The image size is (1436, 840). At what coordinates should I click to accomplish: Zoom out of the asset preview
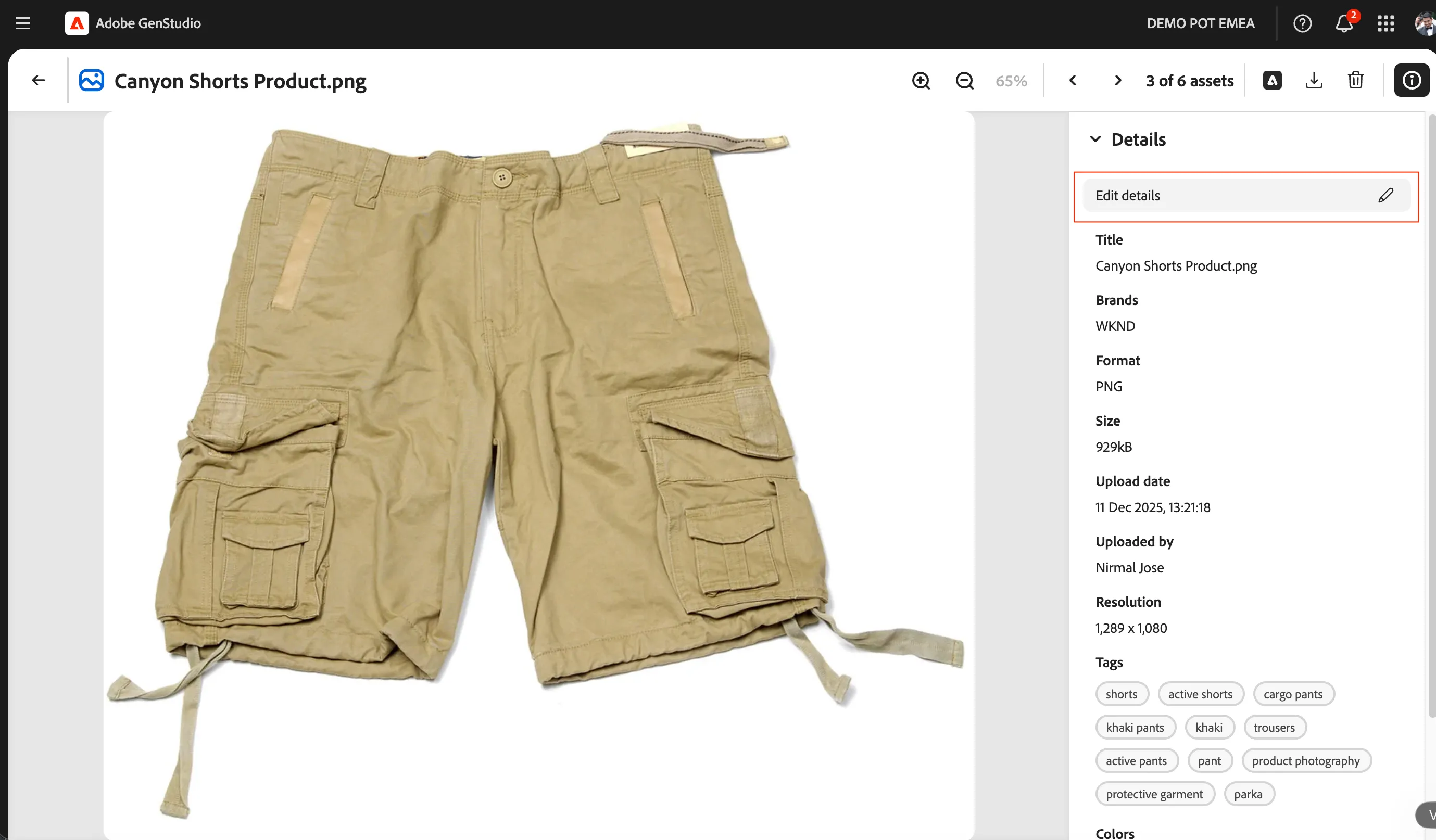[964, 80]
